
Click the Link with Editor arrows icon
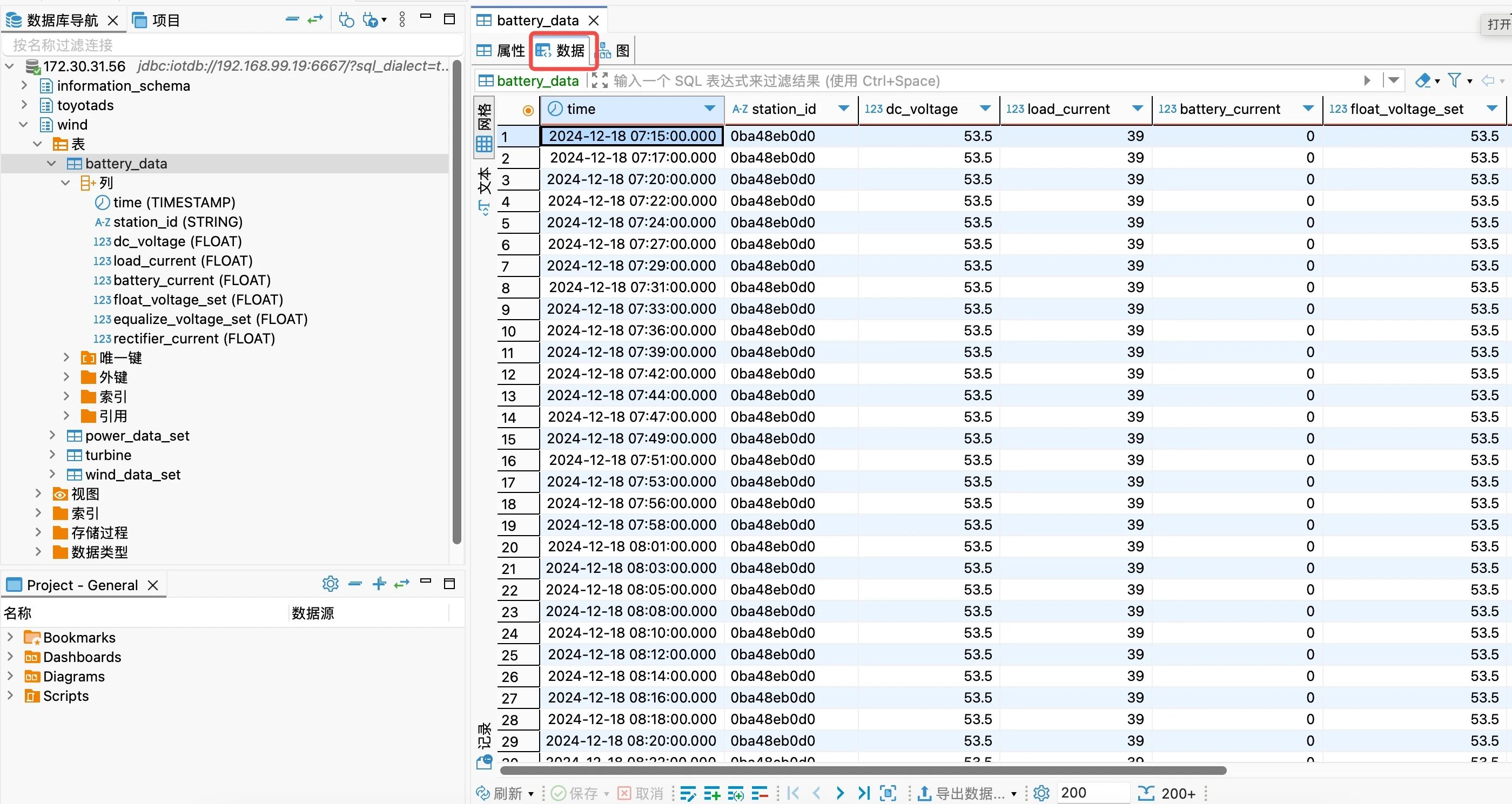315,20
